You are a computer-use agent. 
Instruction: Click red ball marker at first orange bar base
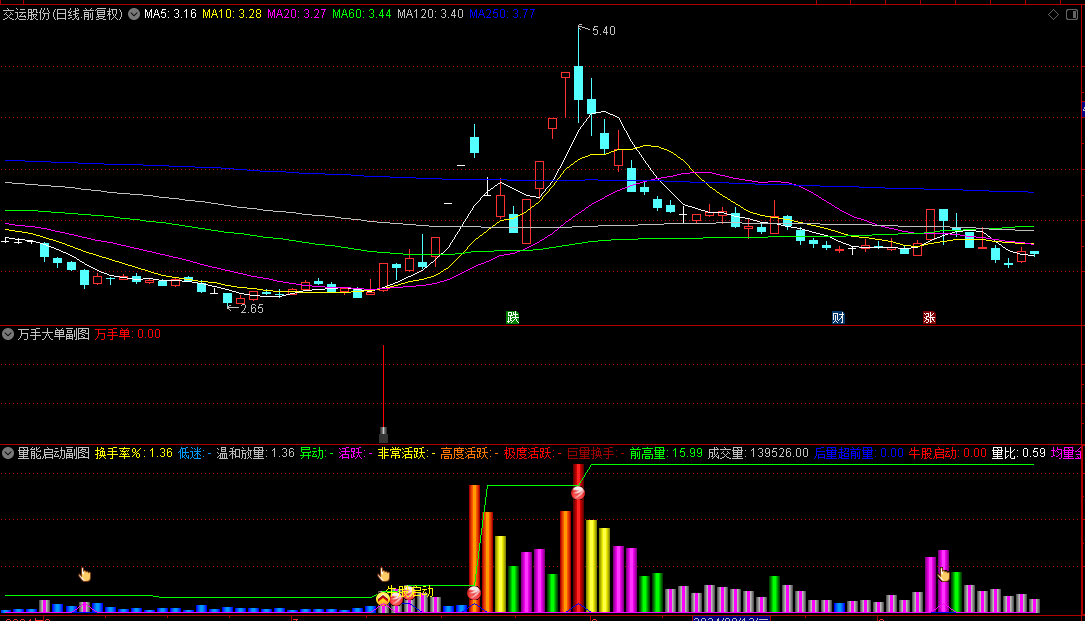point(474,593)
